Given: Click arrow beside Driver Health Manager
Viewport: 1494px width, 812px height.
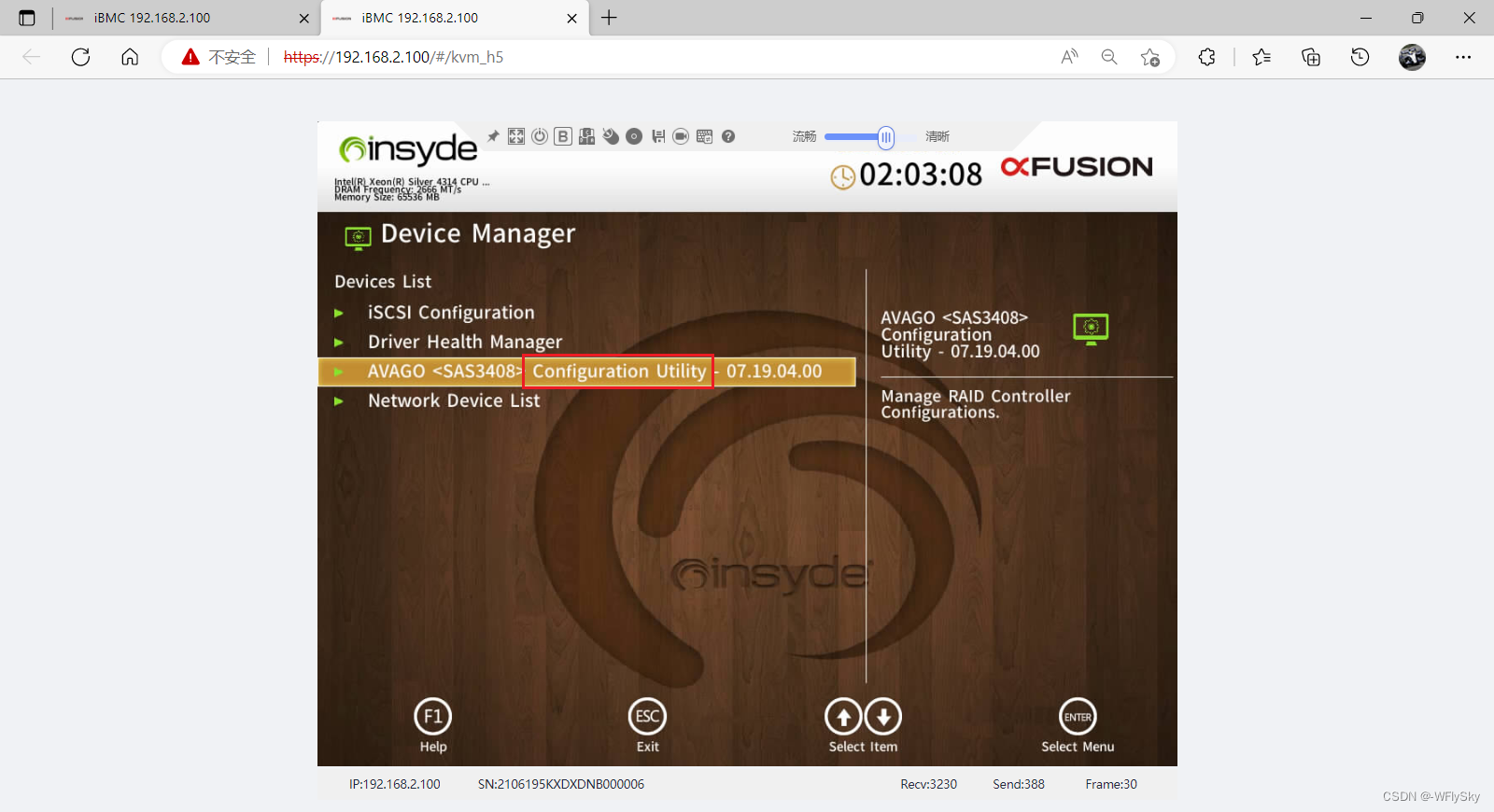Looking at the screenshot, I should pos(339,343).
